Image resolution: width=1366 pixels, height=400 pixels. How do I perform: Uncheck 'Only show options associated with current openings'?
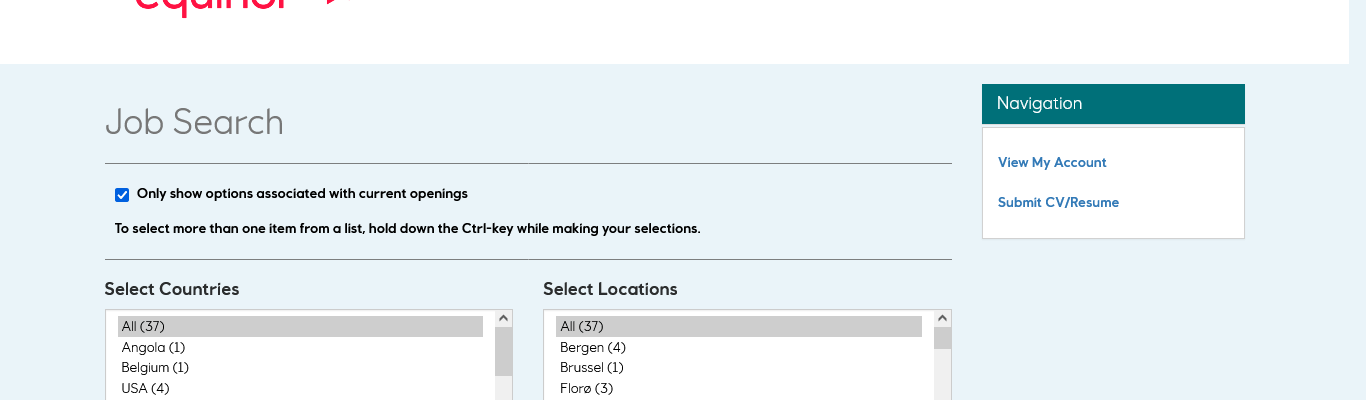[x=122, y=195]
